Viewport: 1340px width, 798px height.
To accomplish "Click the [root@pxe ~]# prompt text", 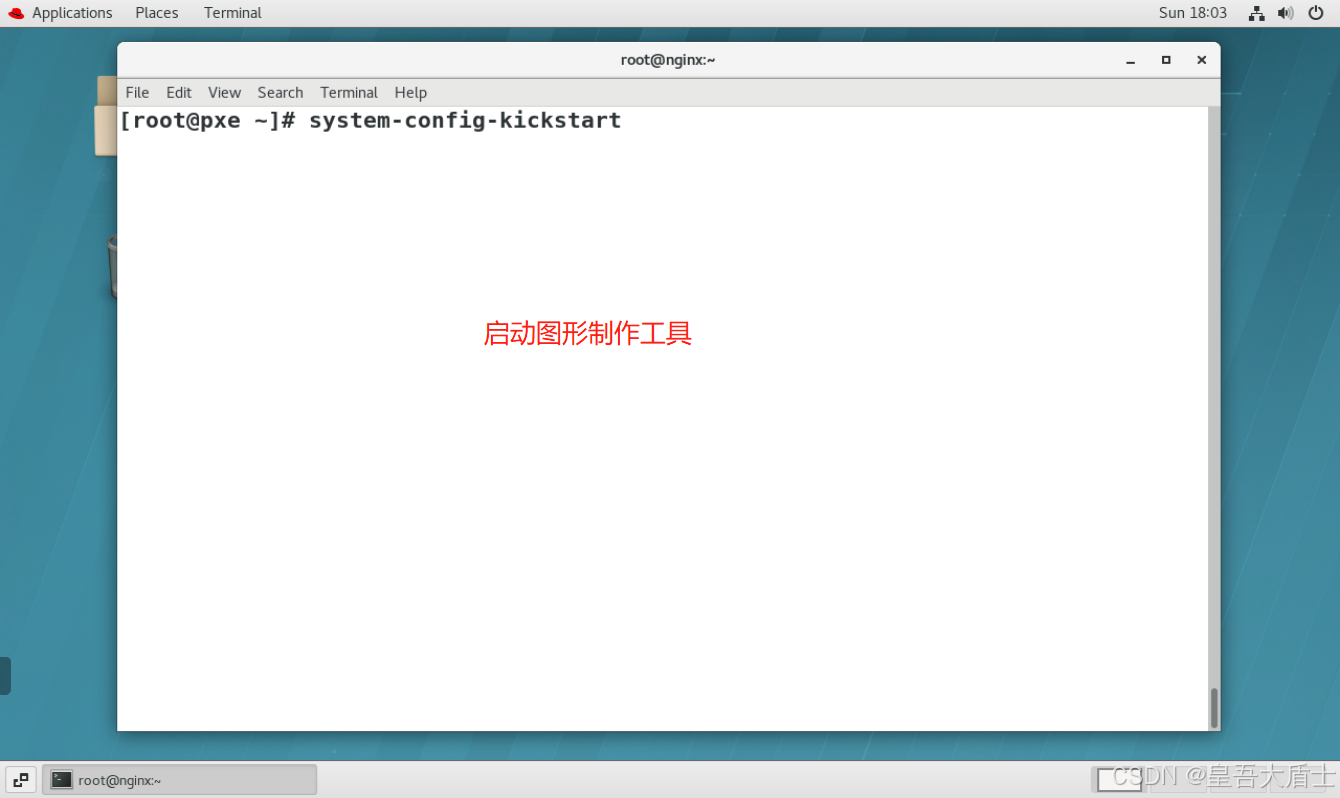I will (208, 121).
